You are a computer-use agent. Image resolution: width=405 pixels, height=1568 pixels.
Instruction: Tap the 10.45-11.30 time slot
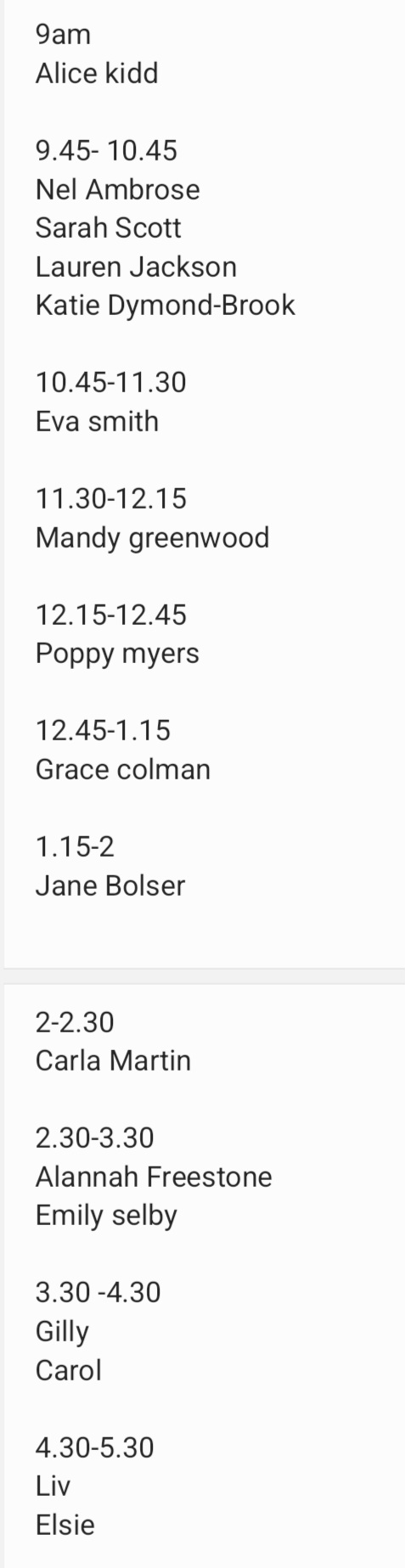tap(110, 382)
